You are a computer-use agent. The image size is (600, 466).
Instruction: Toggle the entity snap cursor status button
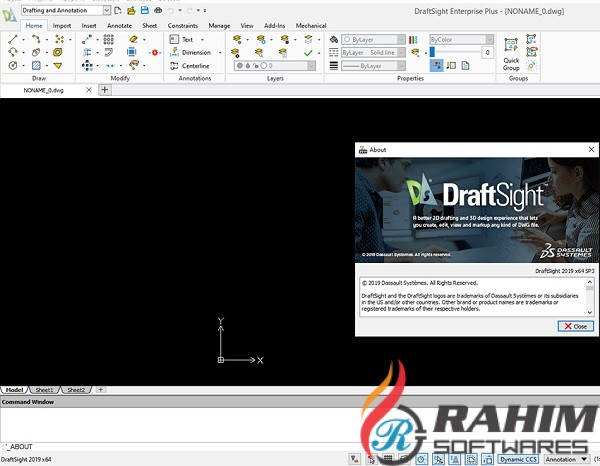point(439,458)
